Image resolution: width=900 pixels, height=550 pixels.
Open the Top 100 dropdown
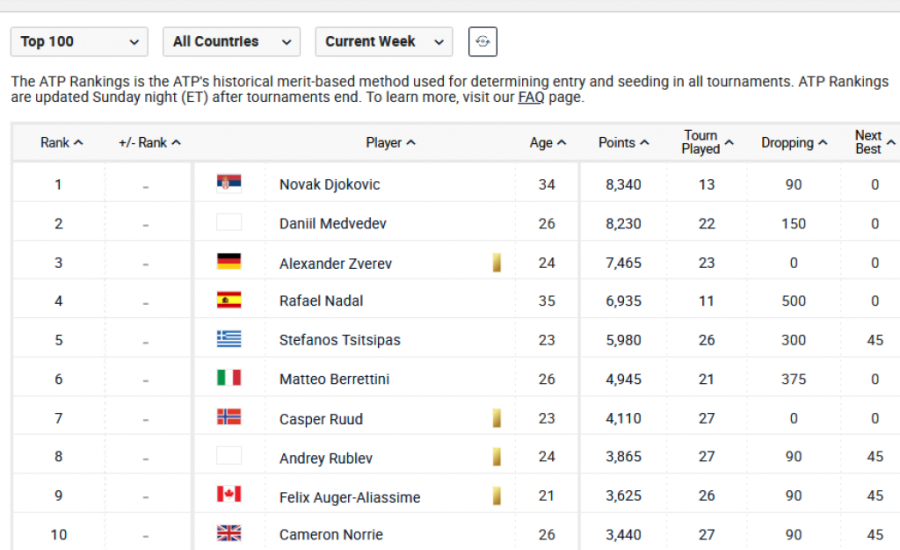(79, 41)
